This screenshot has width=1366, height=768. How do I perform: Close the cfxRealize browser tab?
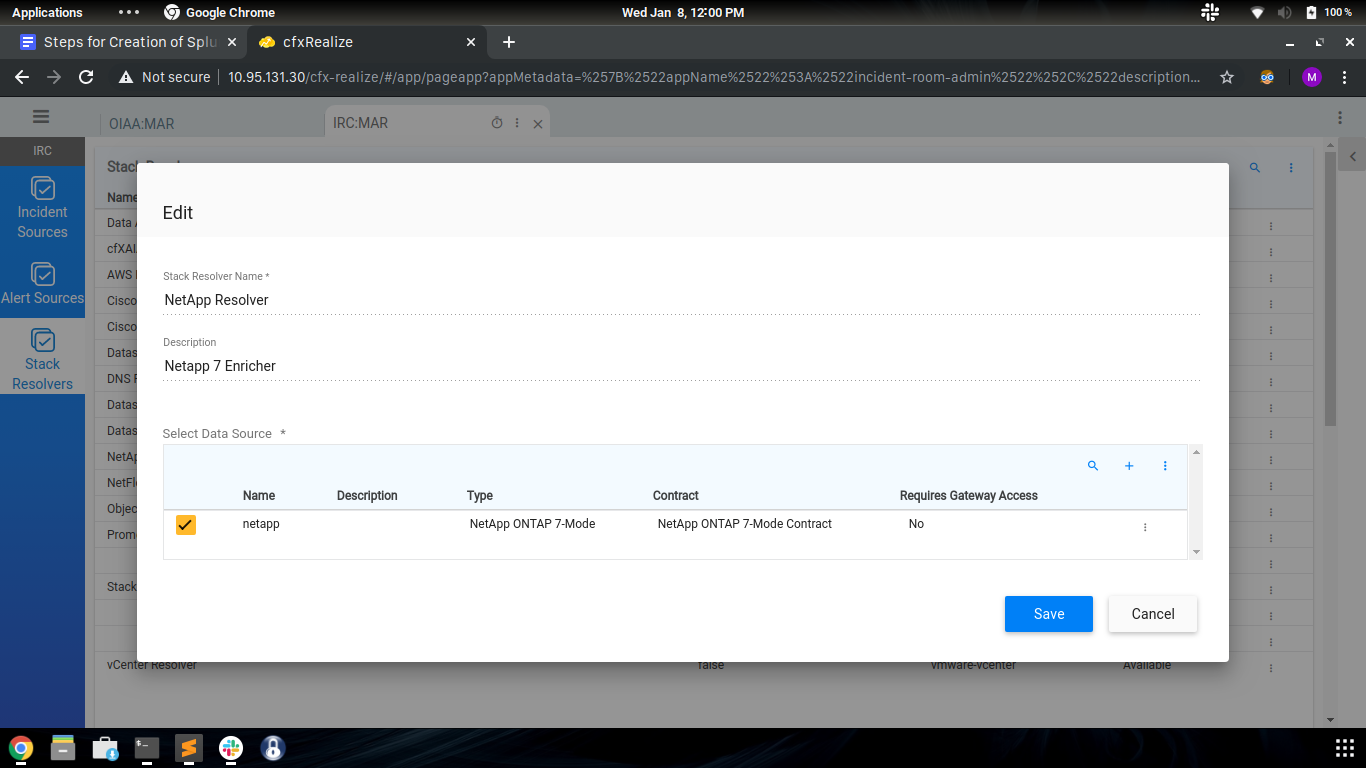tap(472, 42)
